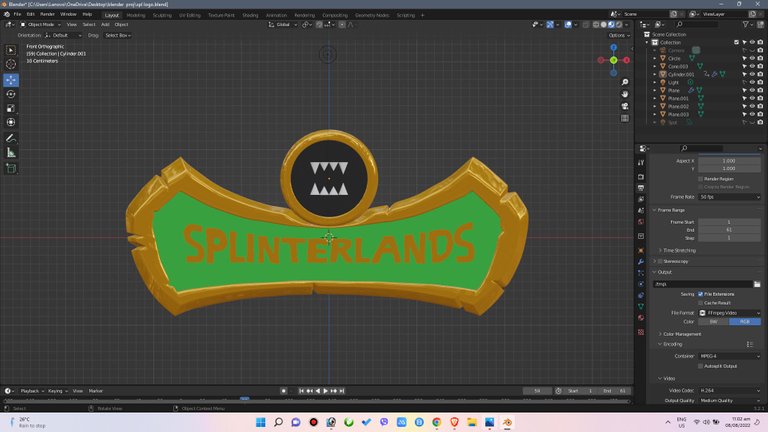This screenshot has height=432, width=768.
Task: Click the output path folder browse icon
Action: 757,284
